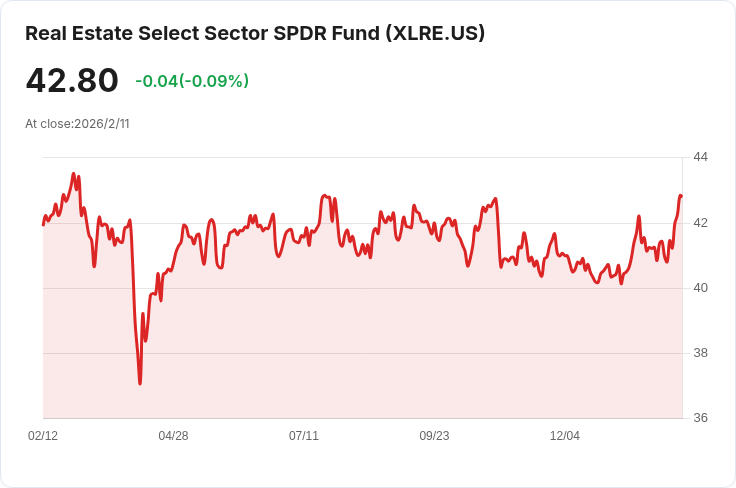Click the 07/11 x-axis date label
The width and height of the screenshot is (736, 488).
coord(304,436)
